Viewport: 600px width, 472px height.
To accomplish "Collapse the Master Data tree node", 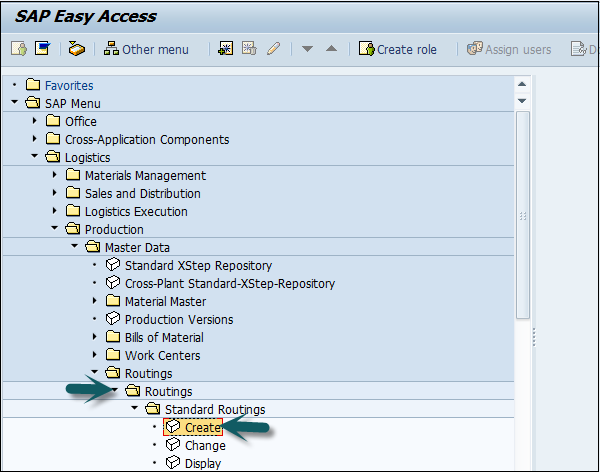I will (74, 248).
